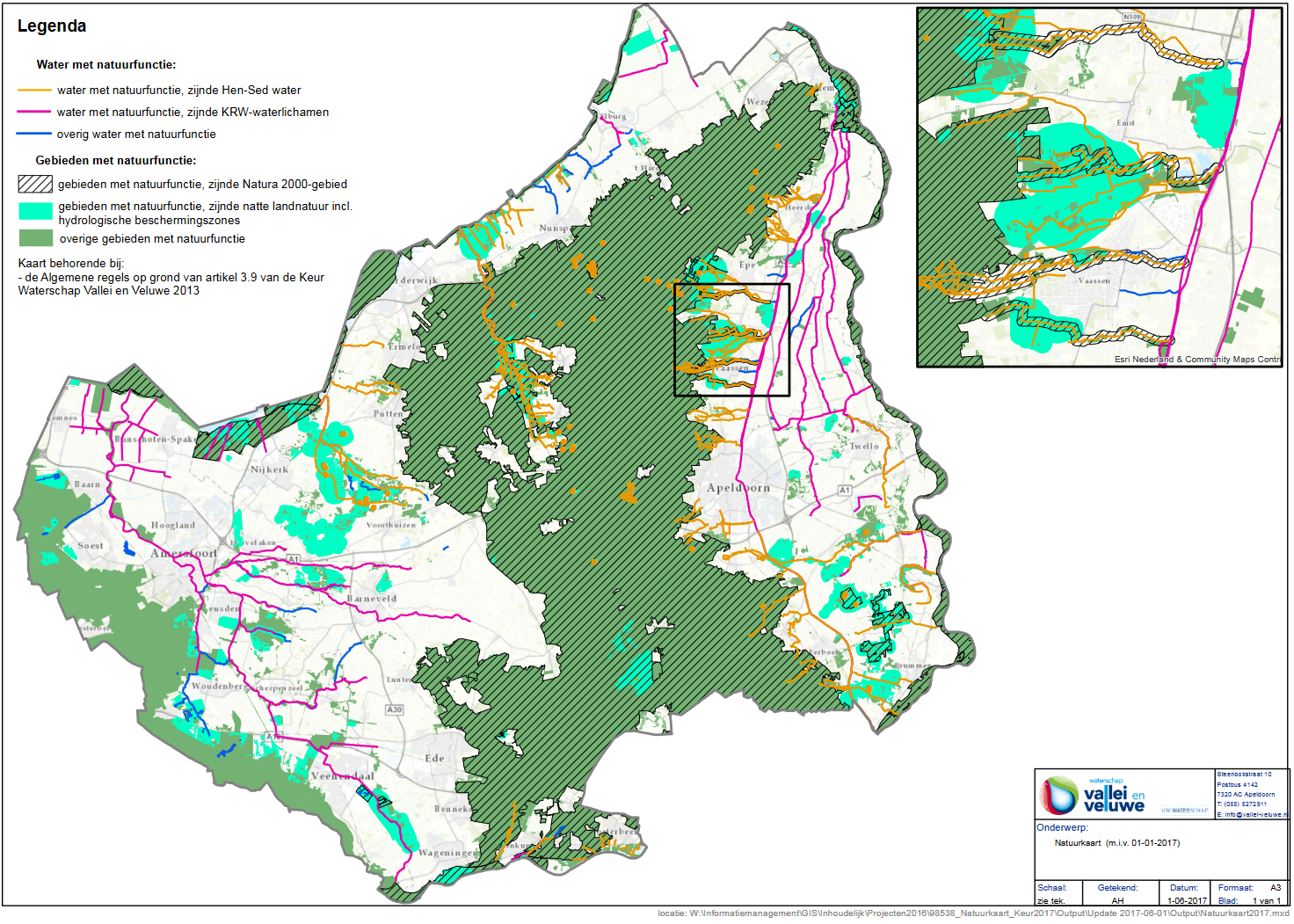1294x924 pixels.
Task: Click 'overige gebieden met natuurfunctie' legend text
Action: coord(152,239)
